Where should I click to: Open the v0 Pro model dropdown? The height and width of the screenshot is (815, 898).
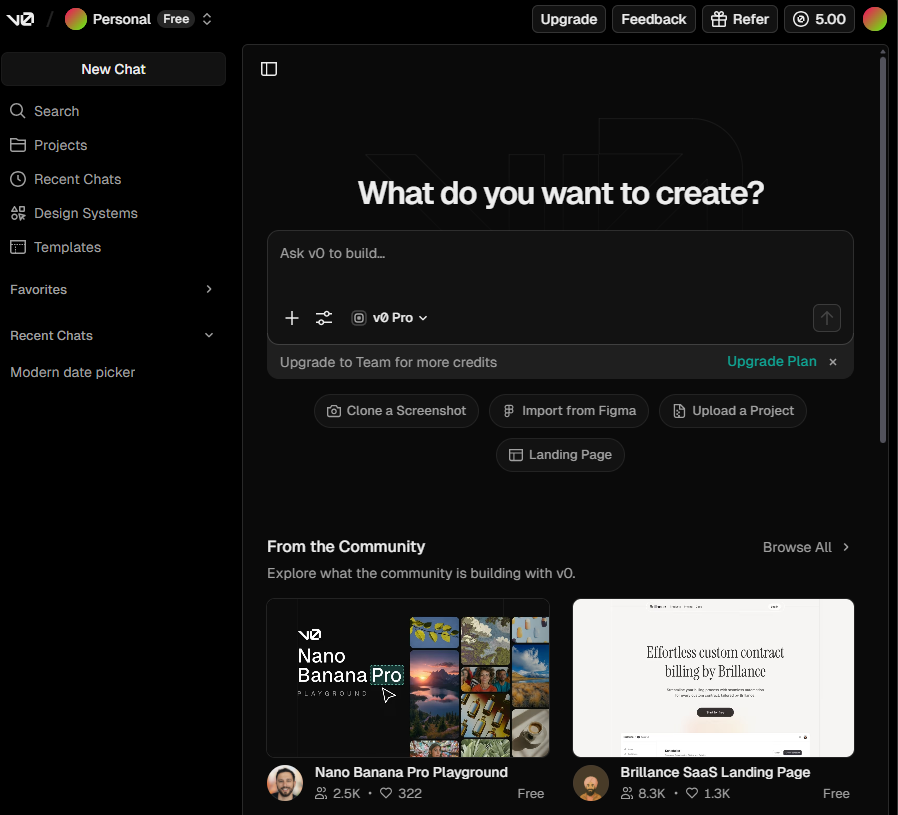(389, 318)
